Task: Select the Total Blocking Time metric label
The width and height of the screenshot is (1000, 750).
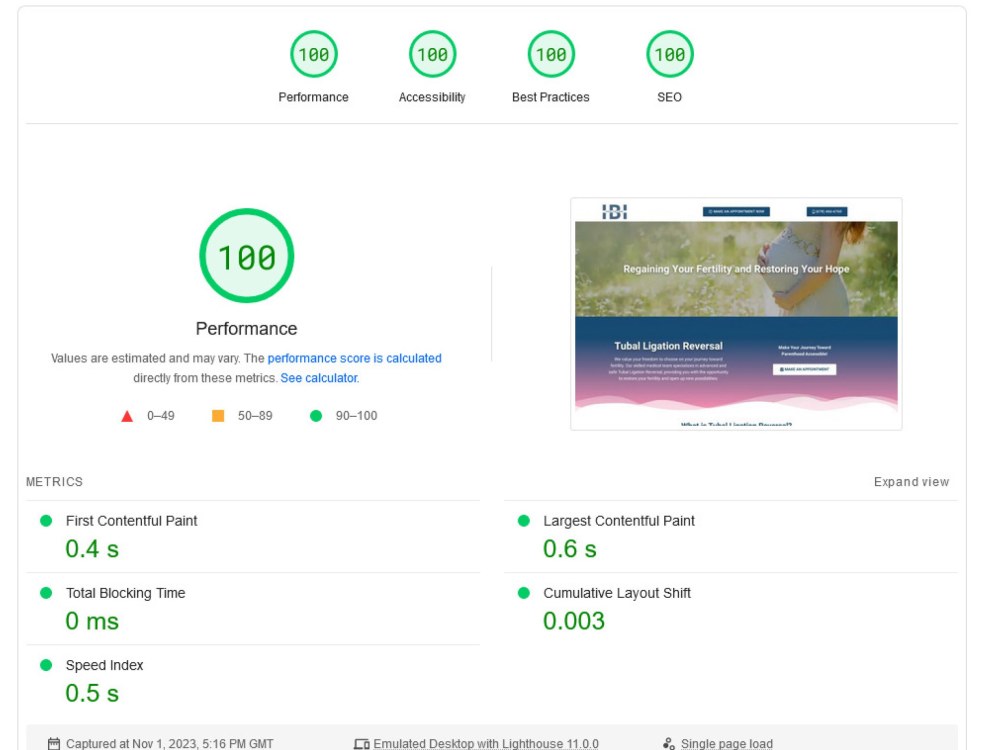Action: [126, 593]
